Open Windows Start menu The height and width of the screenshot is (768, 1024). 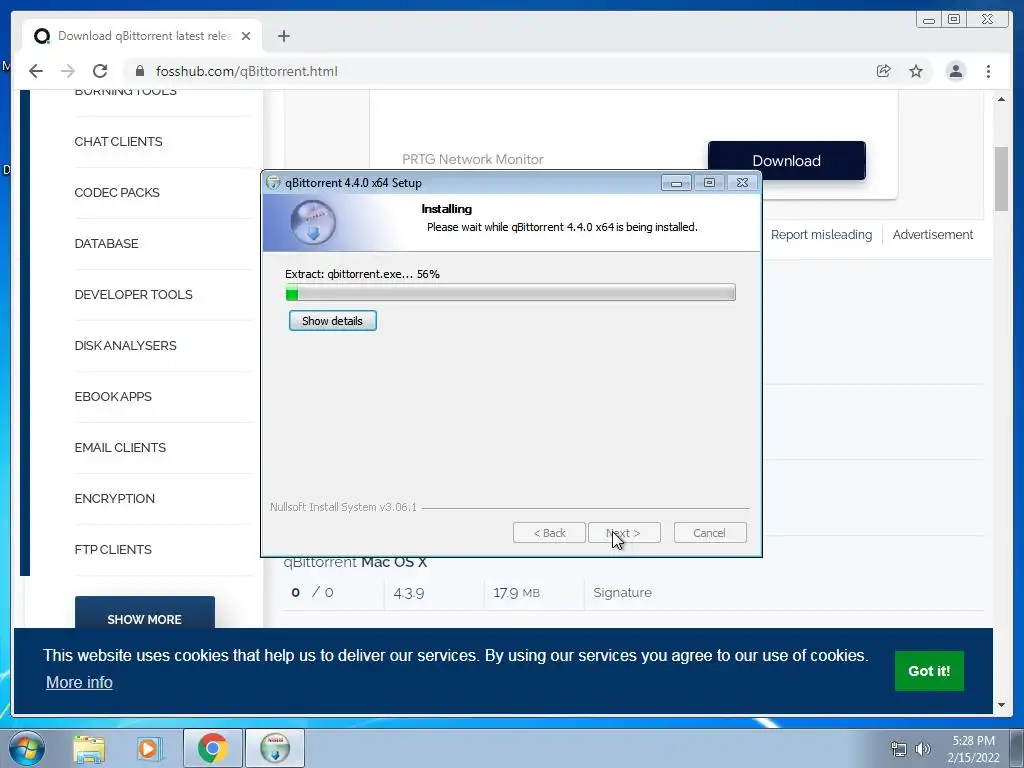(x=26, y=748)
